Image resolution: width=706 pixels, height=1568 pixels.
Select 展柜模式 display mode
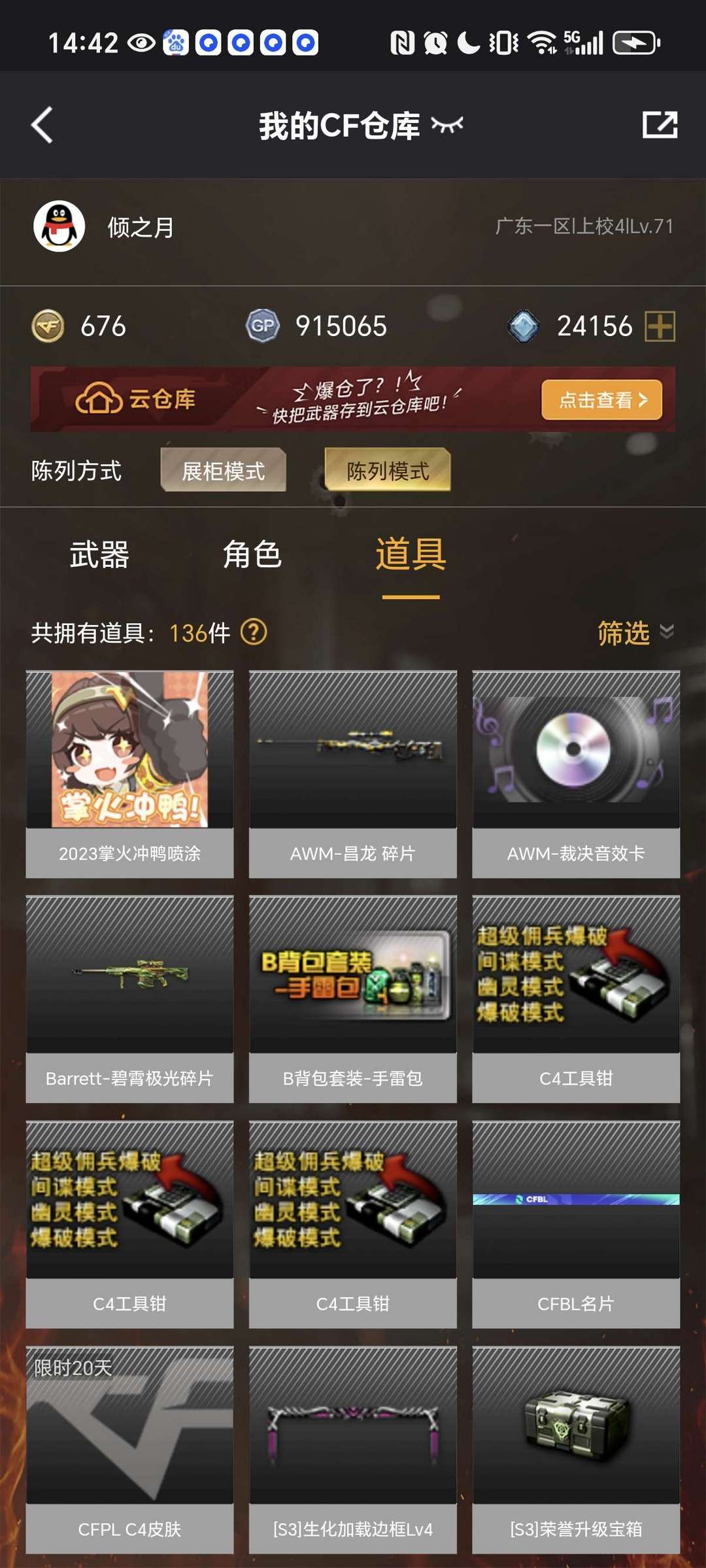tap(224, 470)
